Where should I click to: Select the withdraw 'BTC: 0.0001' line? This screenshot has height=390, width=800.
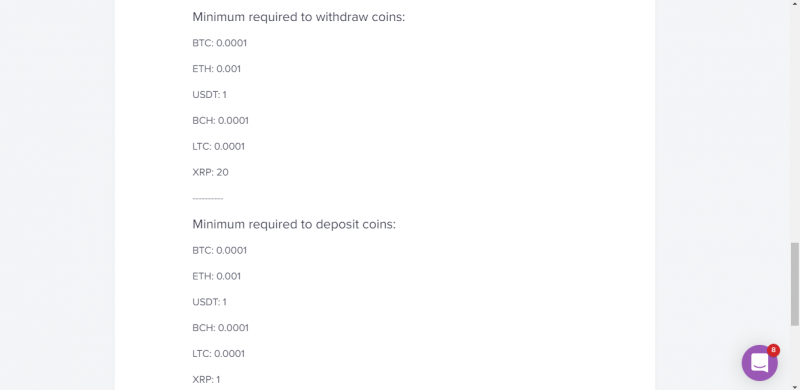219,43
